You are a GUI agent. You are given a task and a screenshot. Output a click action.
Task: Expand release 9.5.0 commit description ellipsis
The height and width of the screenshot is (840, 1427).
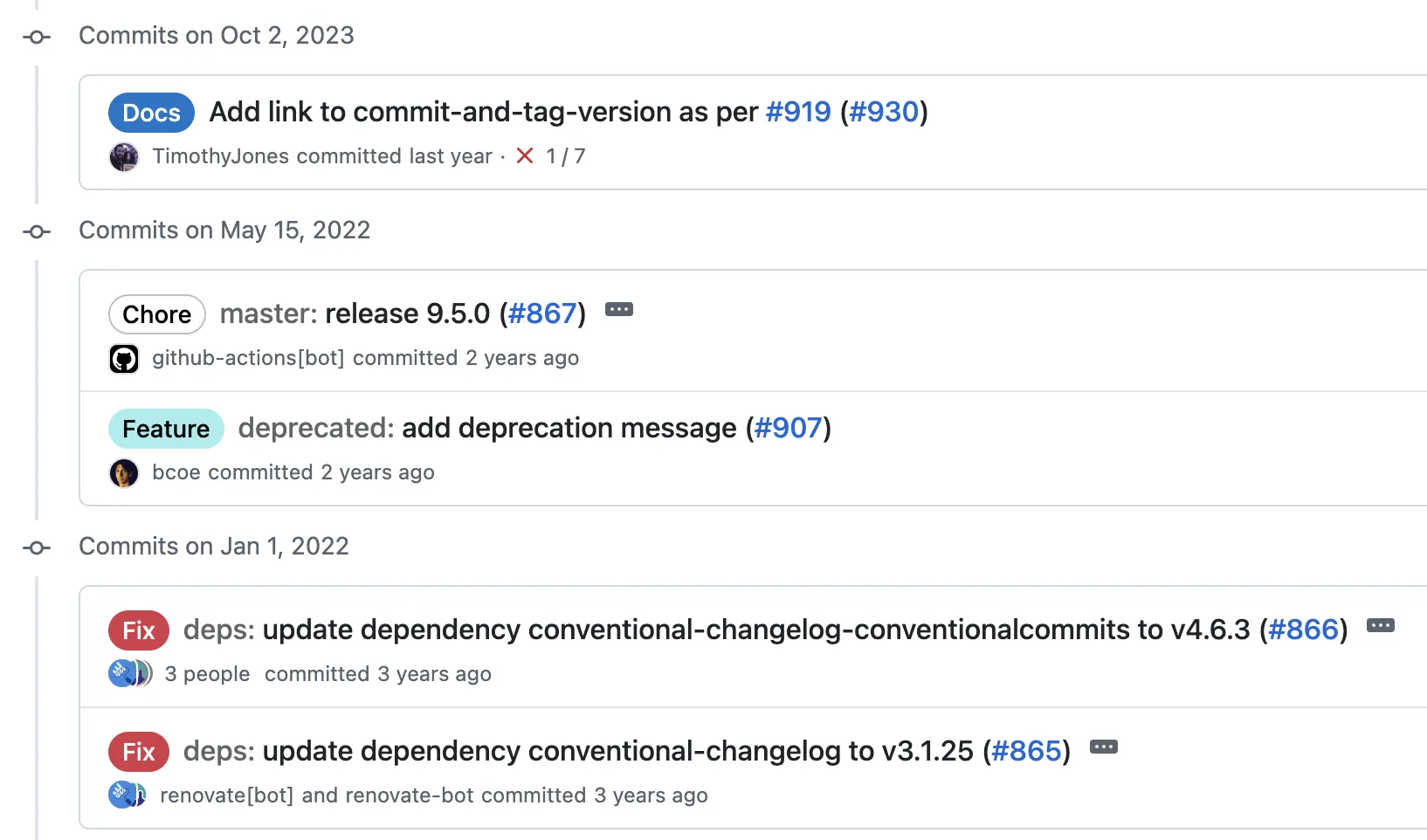tap(619, 310)
